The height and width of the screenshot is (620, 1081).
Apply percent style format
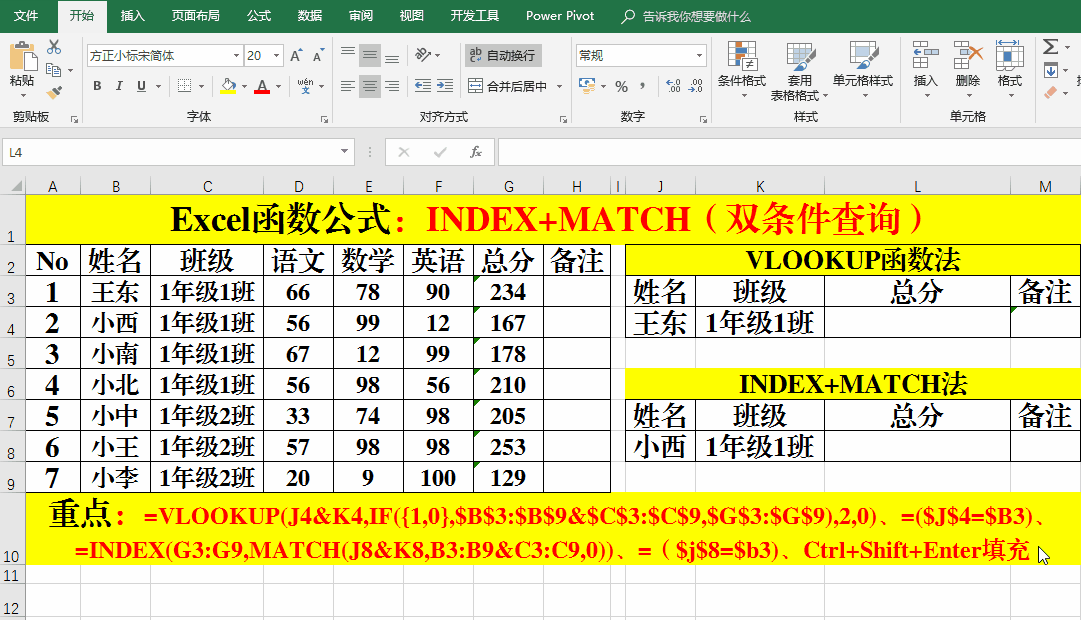pos(622,86)
